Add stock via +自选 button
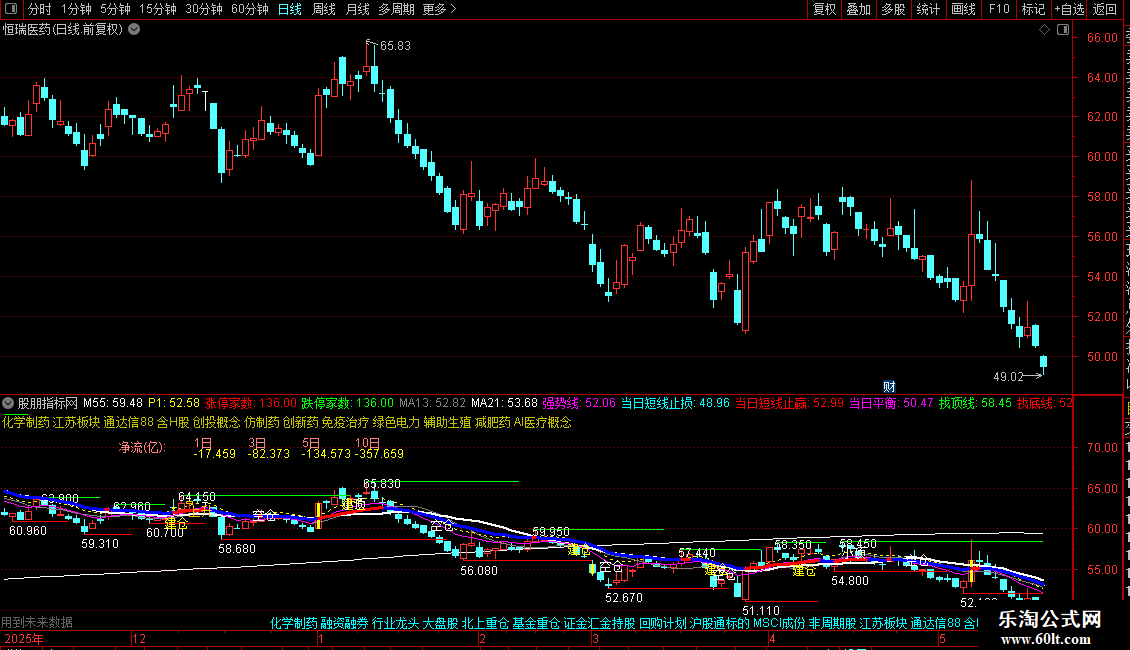The height and width of the screenshot is (650, 1130). 1069,9
